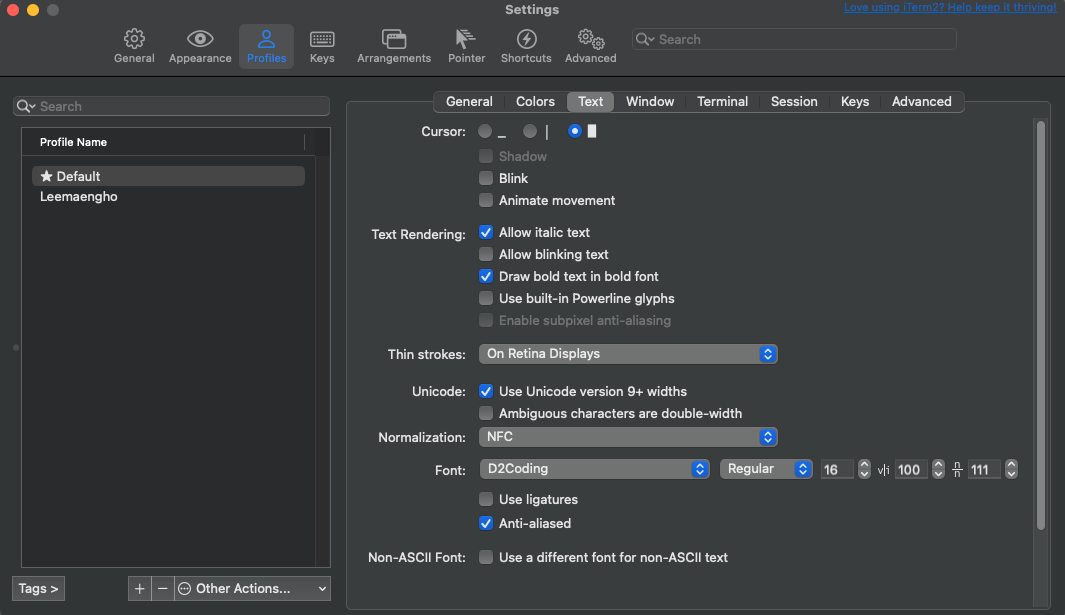Click the vertical spacing stepper

(x=1011, y=469)
